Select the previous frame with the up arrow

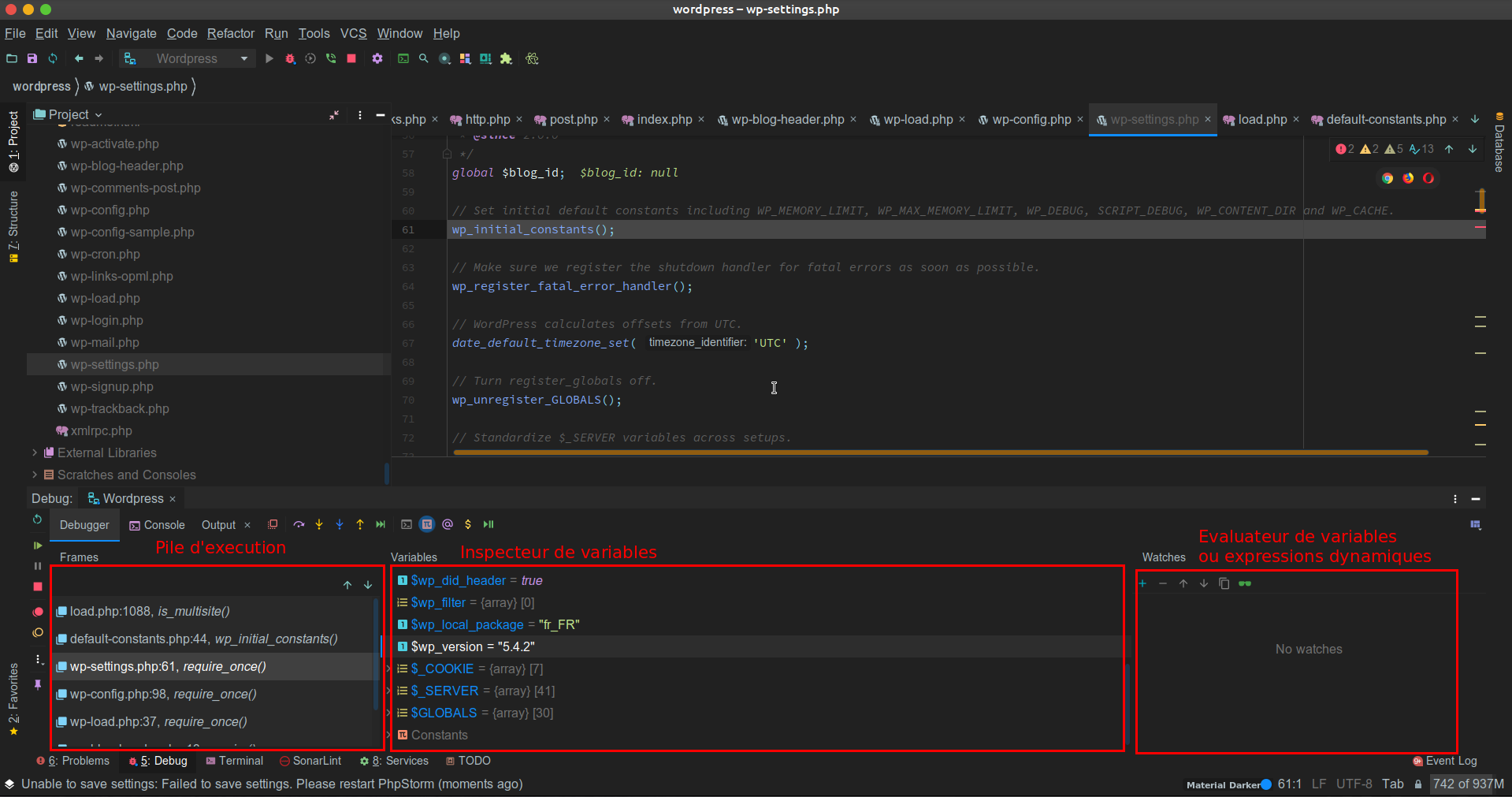[x=347, y=585]
